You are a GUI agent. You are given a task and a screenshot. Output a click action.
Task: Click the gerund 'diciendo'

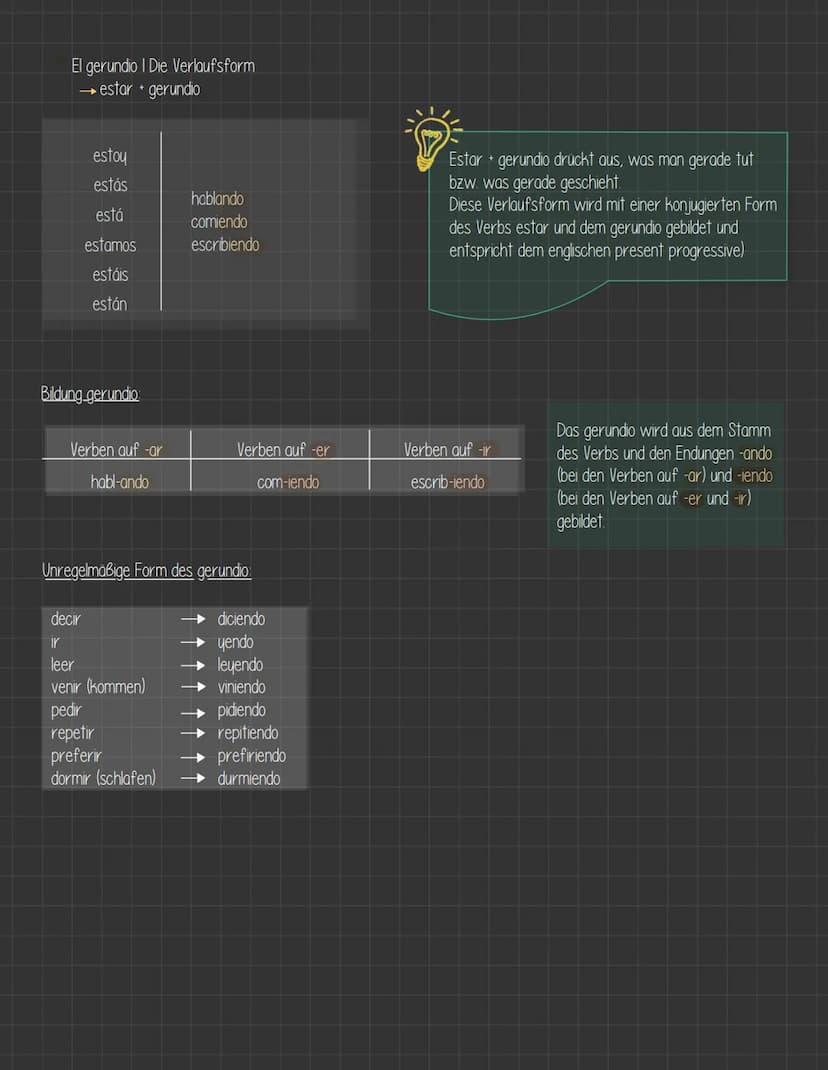pos(241,619)
